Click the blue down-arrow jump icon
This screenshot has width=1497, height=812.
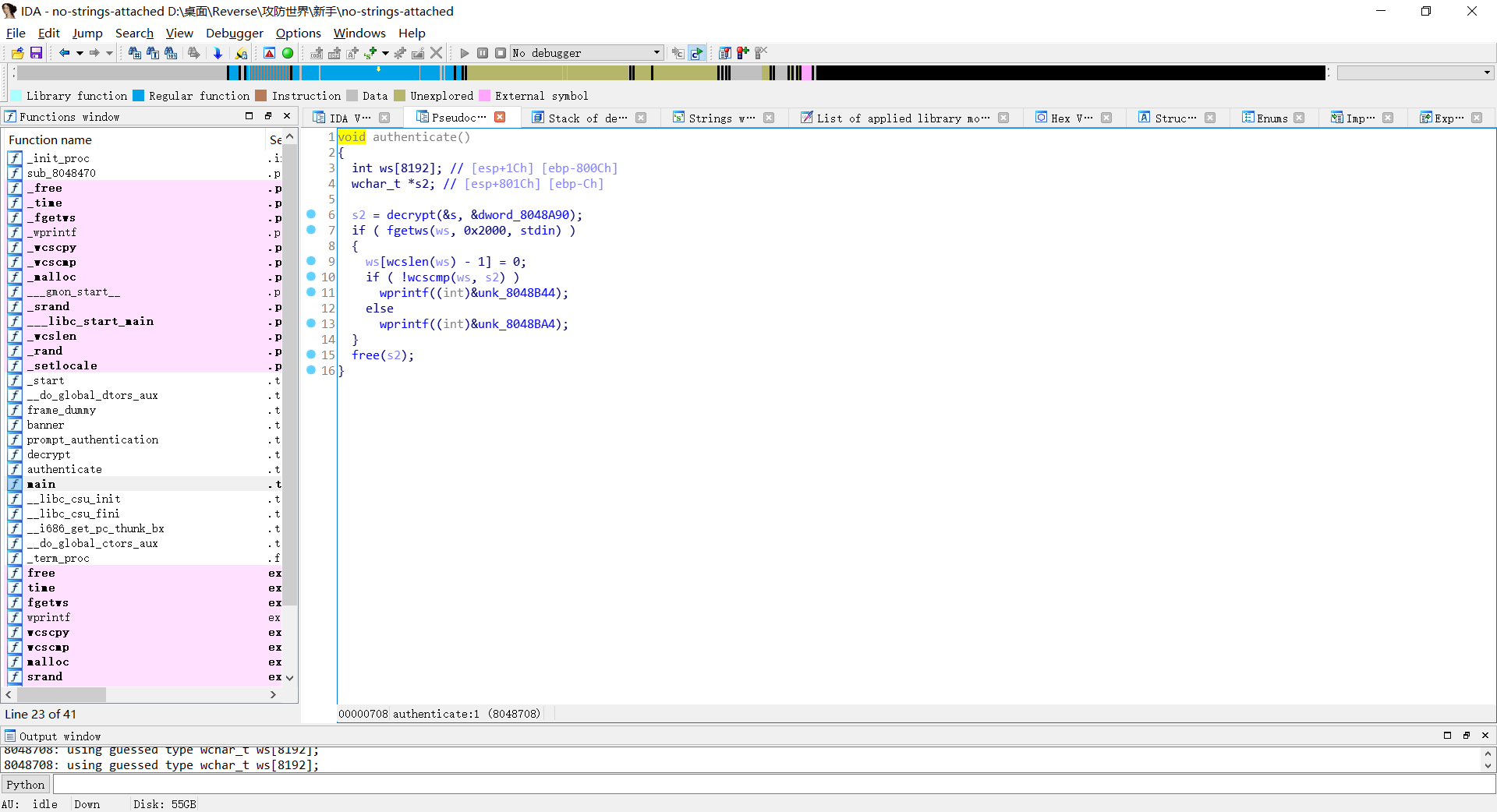218,53
